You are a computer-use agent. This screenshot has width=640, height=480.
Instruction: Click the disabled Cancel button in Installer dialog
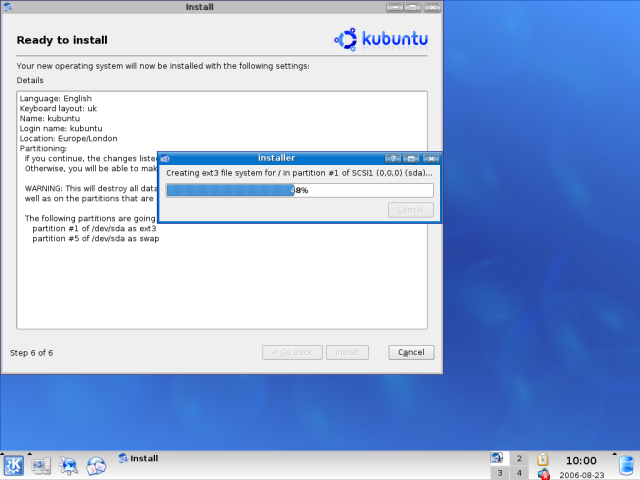point(411,210)
